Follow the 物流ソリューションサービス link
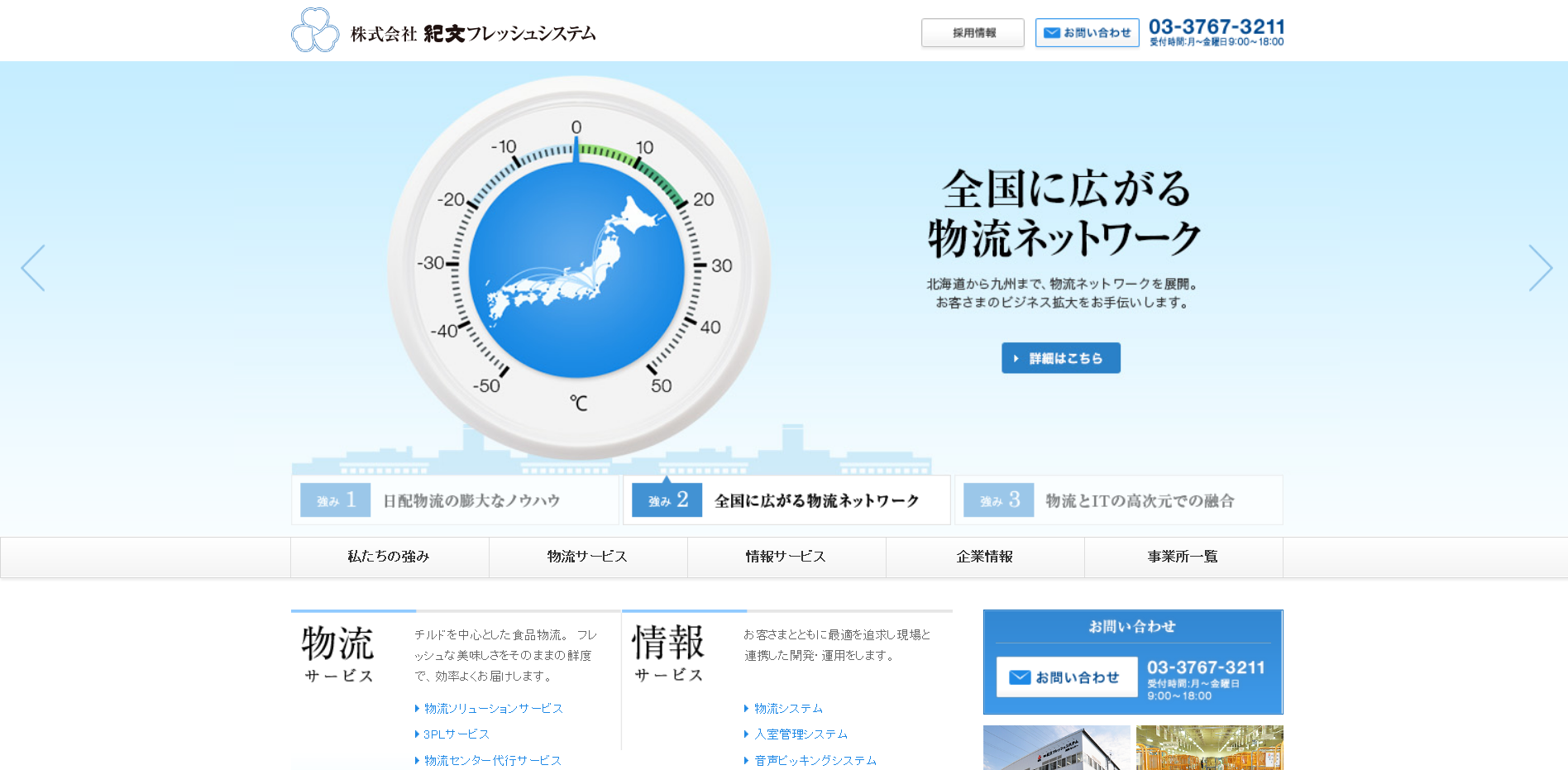 coord(493,709)
